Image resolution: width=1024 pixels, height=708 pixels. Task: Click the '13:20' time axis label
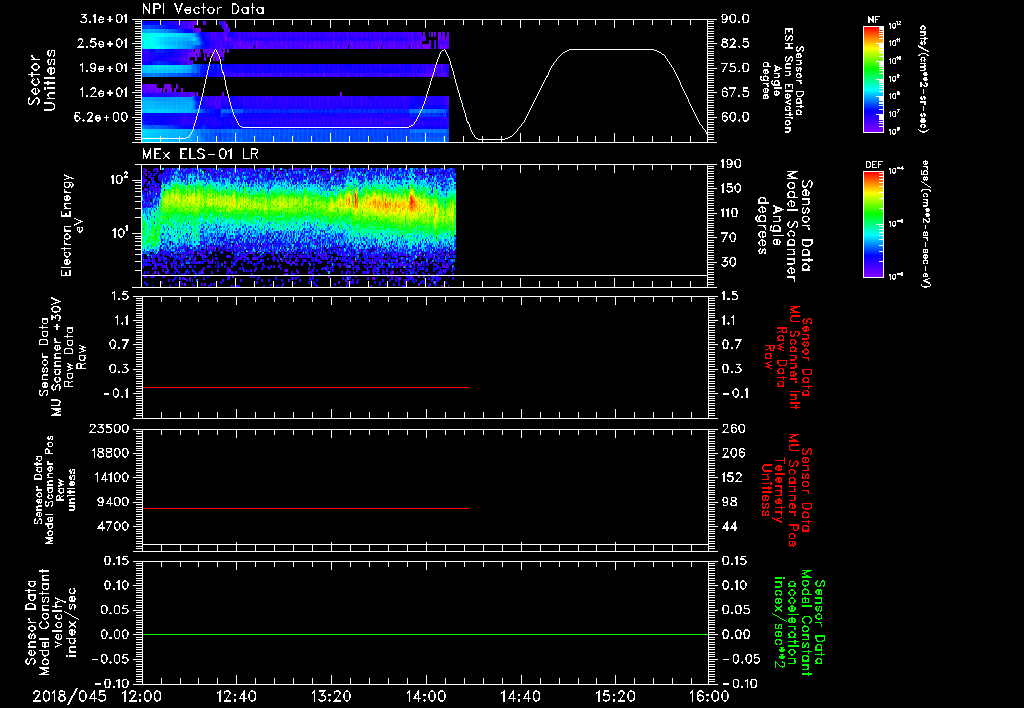point(331,696)
